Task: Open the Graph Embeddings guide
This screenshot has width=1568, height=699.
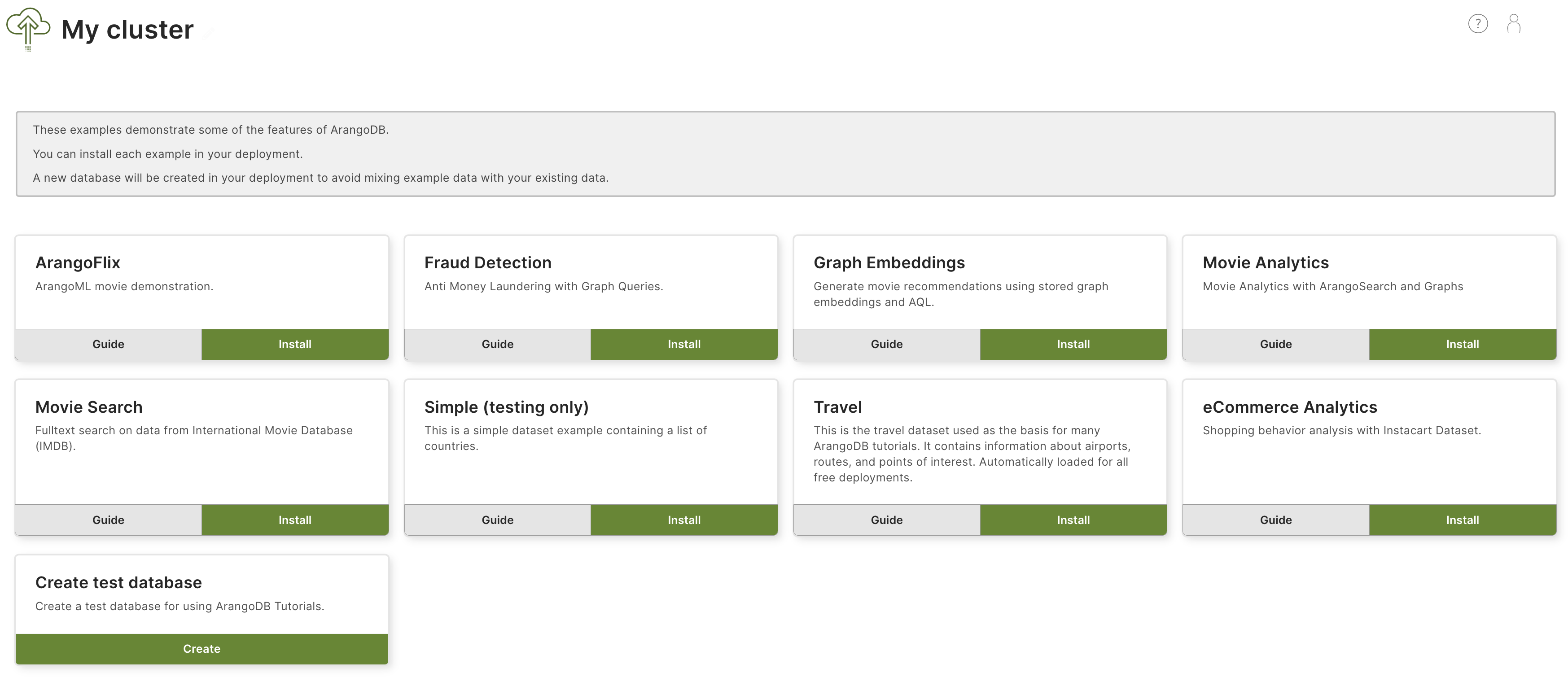Action: coord(887,344)
